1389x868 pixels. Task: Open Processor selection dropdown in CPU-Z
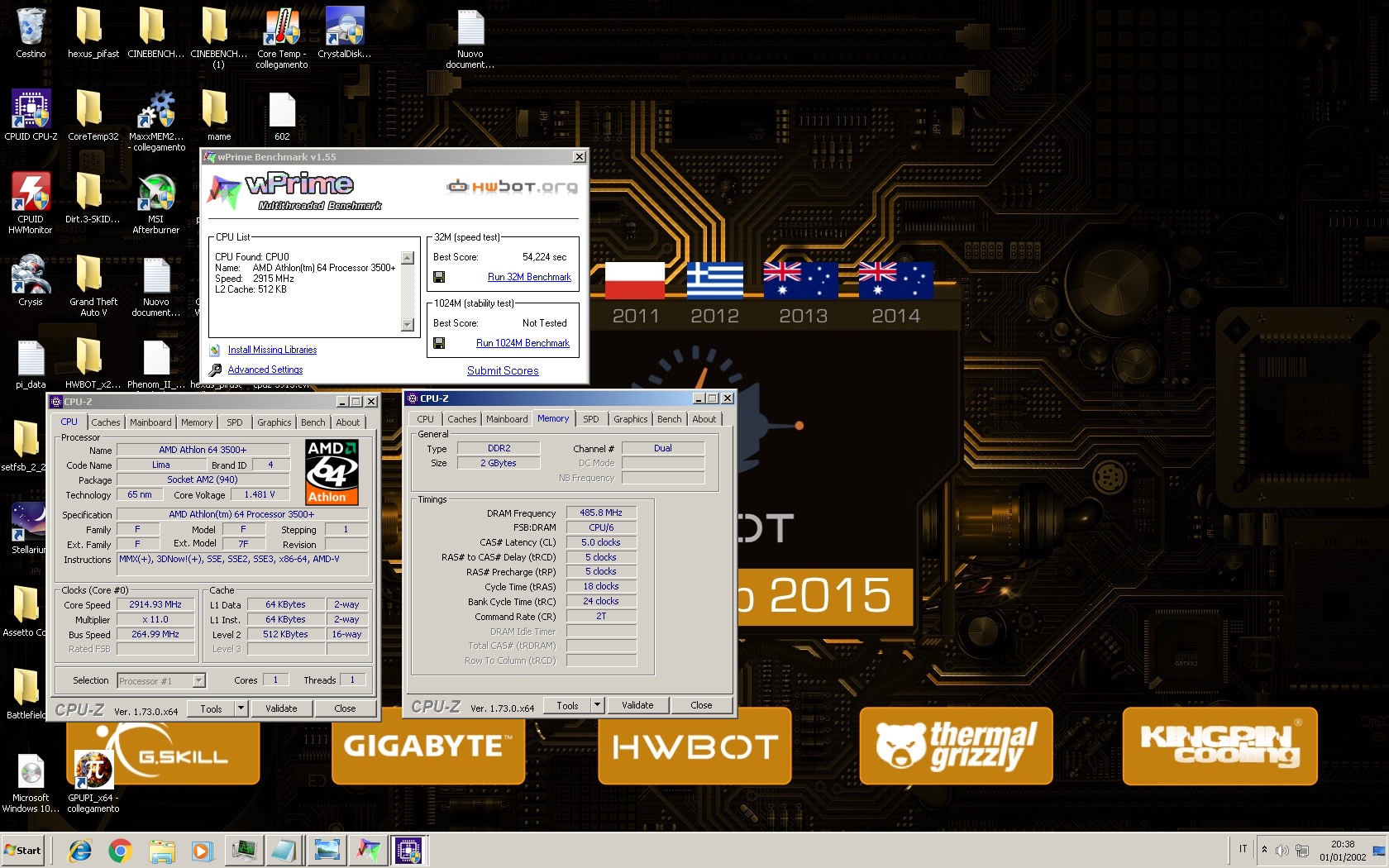(x=161, y=680)
